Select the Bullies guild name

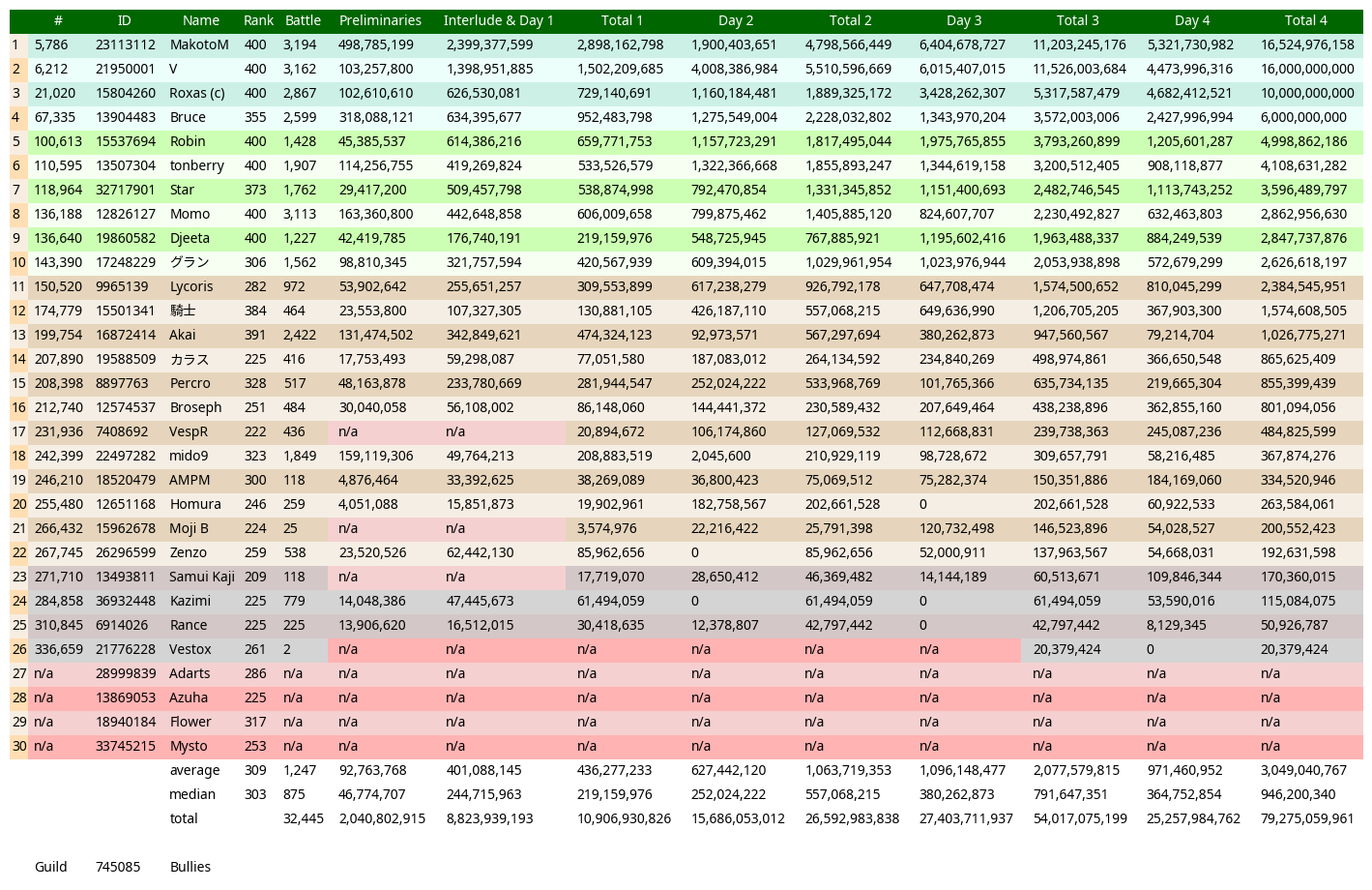pyautogui.click(x=190, y=867)
